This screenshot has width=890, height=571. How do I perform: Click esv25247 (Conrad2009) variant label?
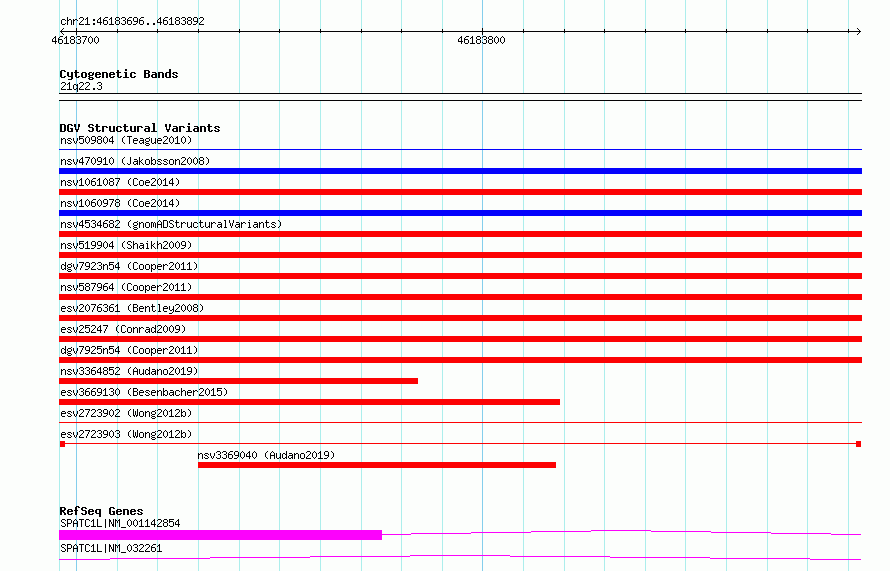123,329
